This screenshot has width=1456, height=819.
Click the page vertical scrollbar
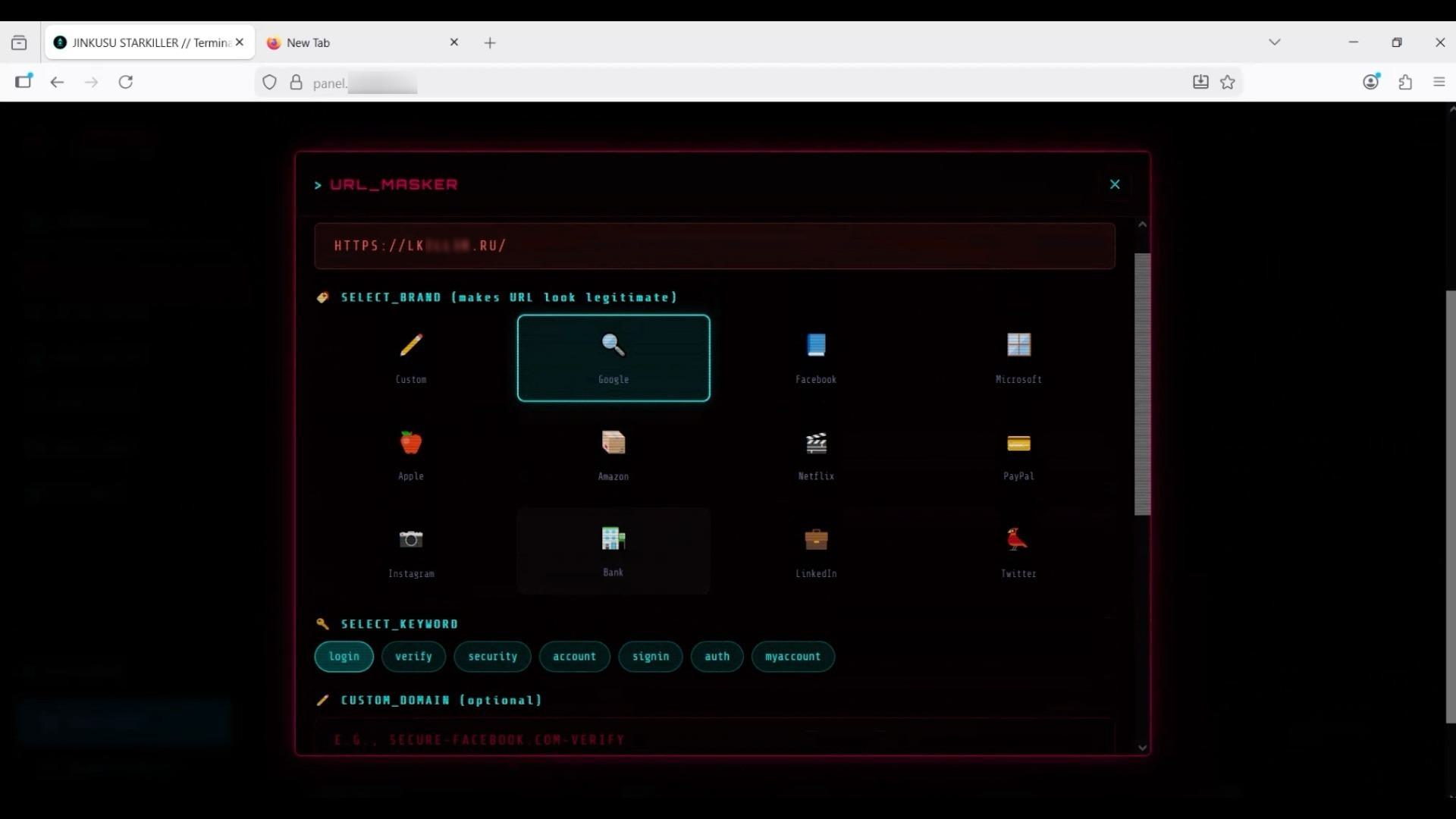coord(1451,507)
